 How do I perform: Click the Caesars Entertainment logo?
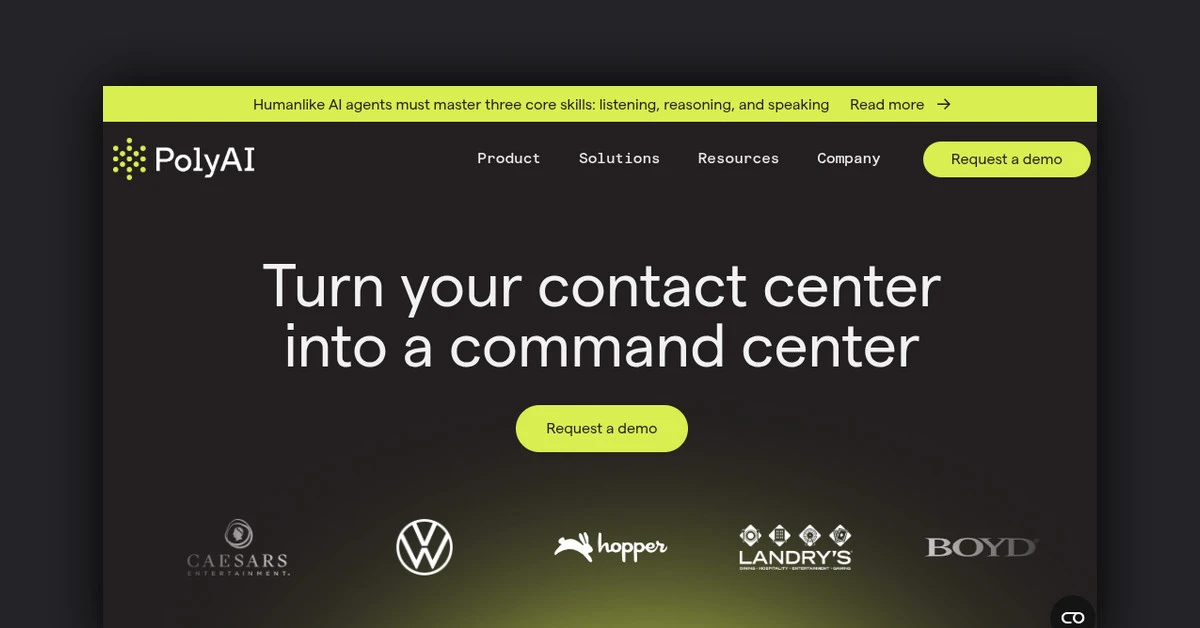click(x=238, y=548)
